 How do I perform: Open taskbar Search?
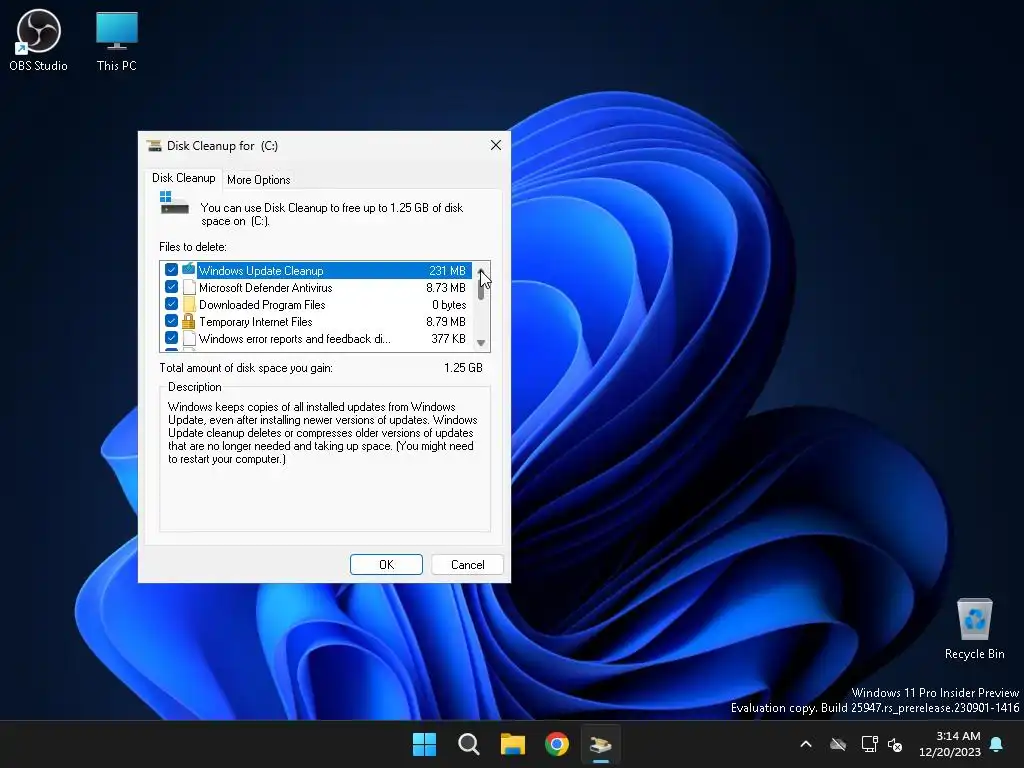pos(468,744)
